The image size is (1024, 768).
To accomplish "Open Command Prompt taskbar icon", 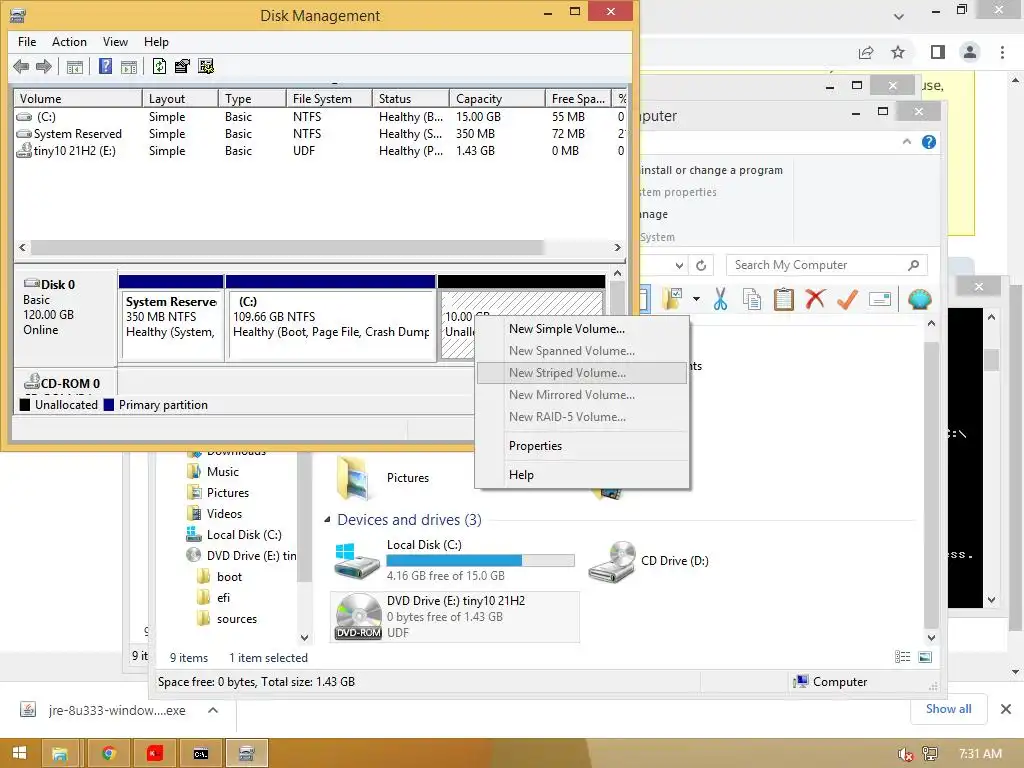I will pyautogui.click(x=200, y=754).
